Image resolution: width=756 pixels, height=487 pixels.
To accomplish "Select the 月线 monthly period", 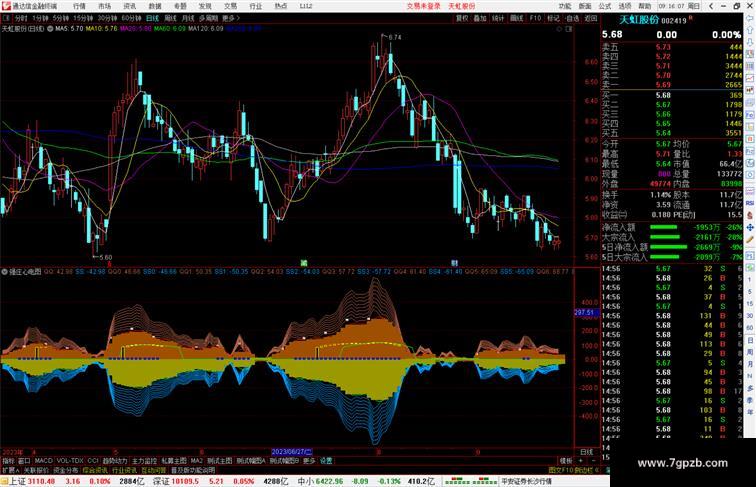I will coord(188,18).
